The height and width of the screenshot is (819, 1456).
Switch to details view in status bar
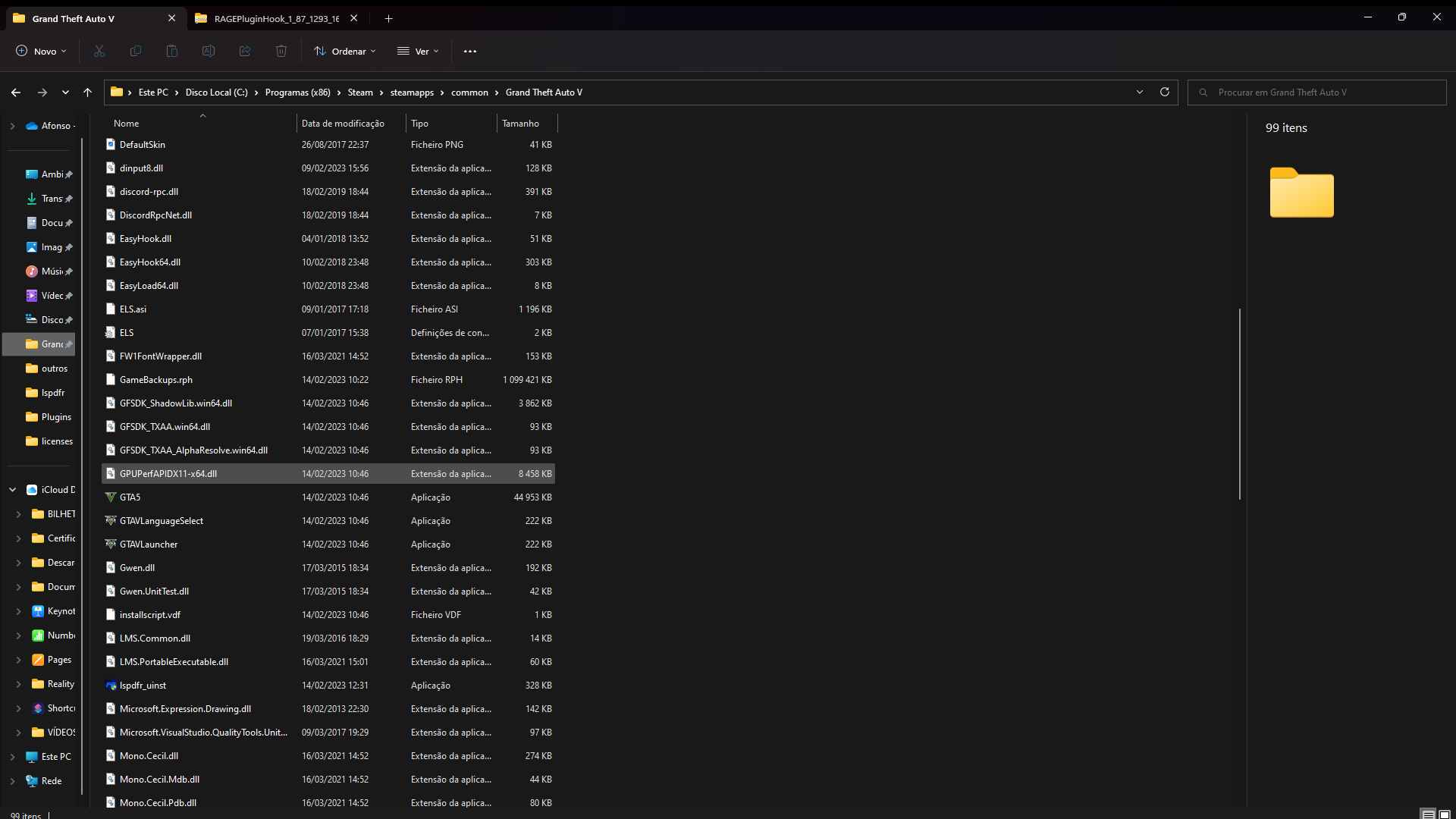1428,814
